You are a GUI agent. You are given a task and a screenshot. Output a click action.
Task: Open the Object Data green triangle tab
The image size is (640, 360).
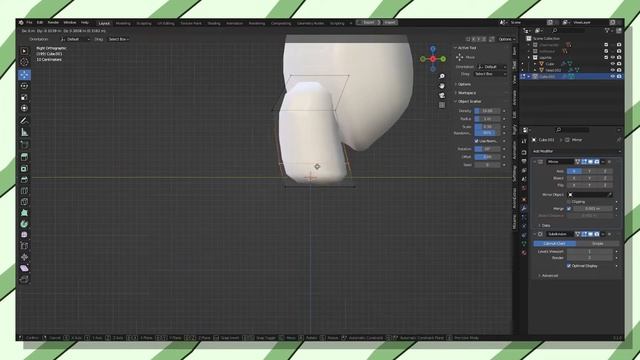[x=524, y=243]
